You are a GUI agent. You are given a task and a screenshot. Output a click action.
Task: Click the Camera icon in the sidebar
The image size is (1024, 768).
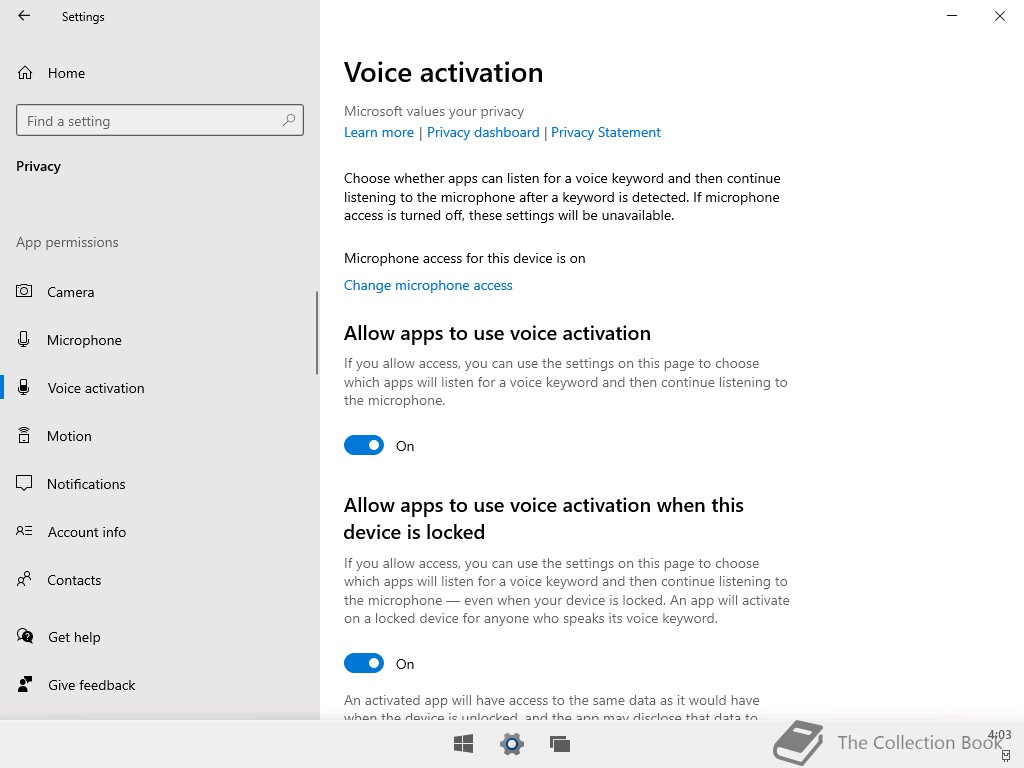(x=24, y=291)
